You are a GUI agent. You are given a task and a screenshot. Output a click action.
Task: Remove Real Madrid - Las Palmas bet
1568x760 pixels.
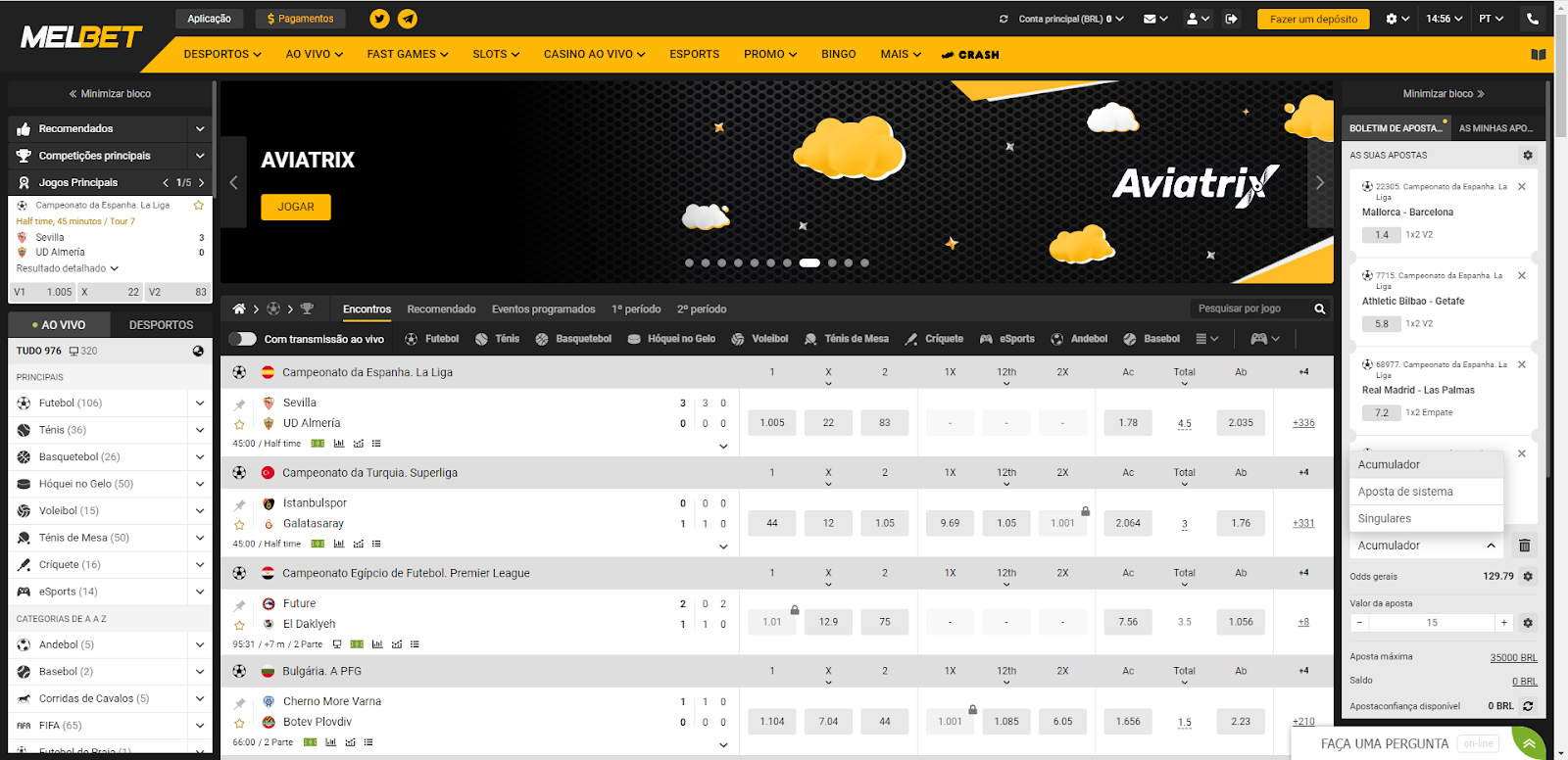click(1522, 364)
